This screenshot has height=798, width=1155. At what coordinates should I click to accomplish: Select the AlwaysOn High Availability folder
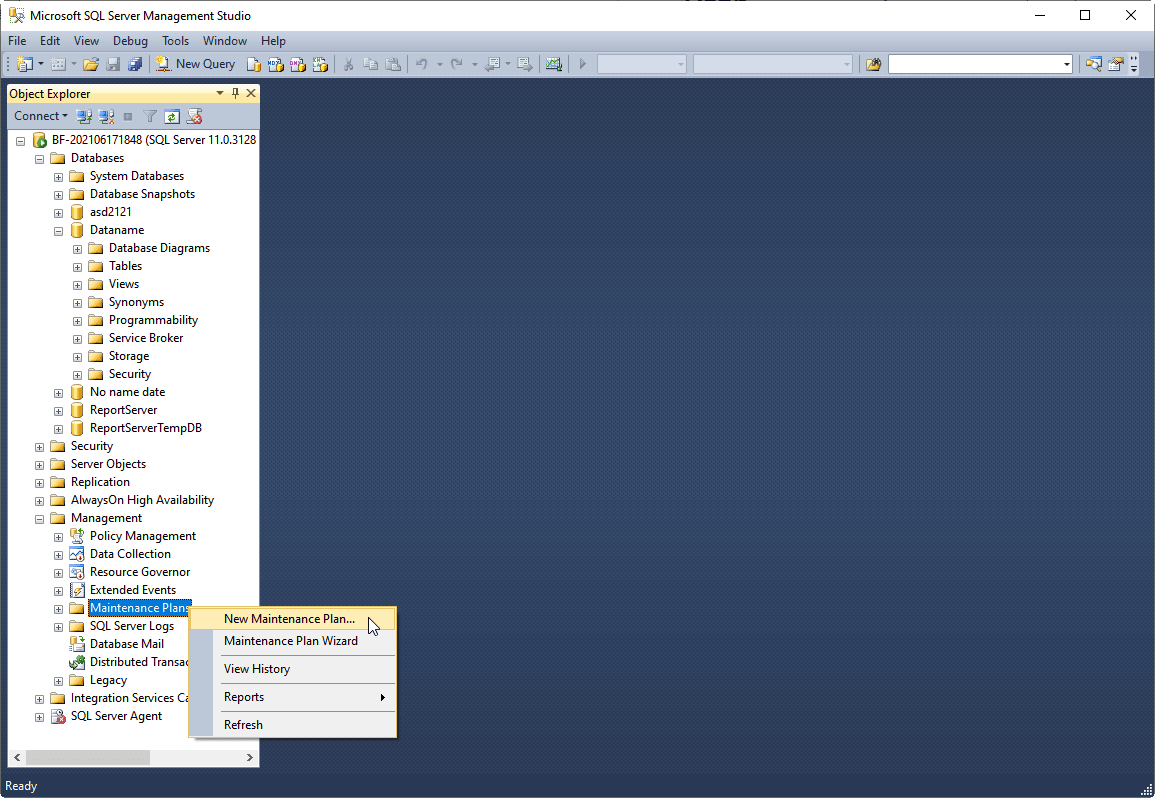(x=141, y=500)
